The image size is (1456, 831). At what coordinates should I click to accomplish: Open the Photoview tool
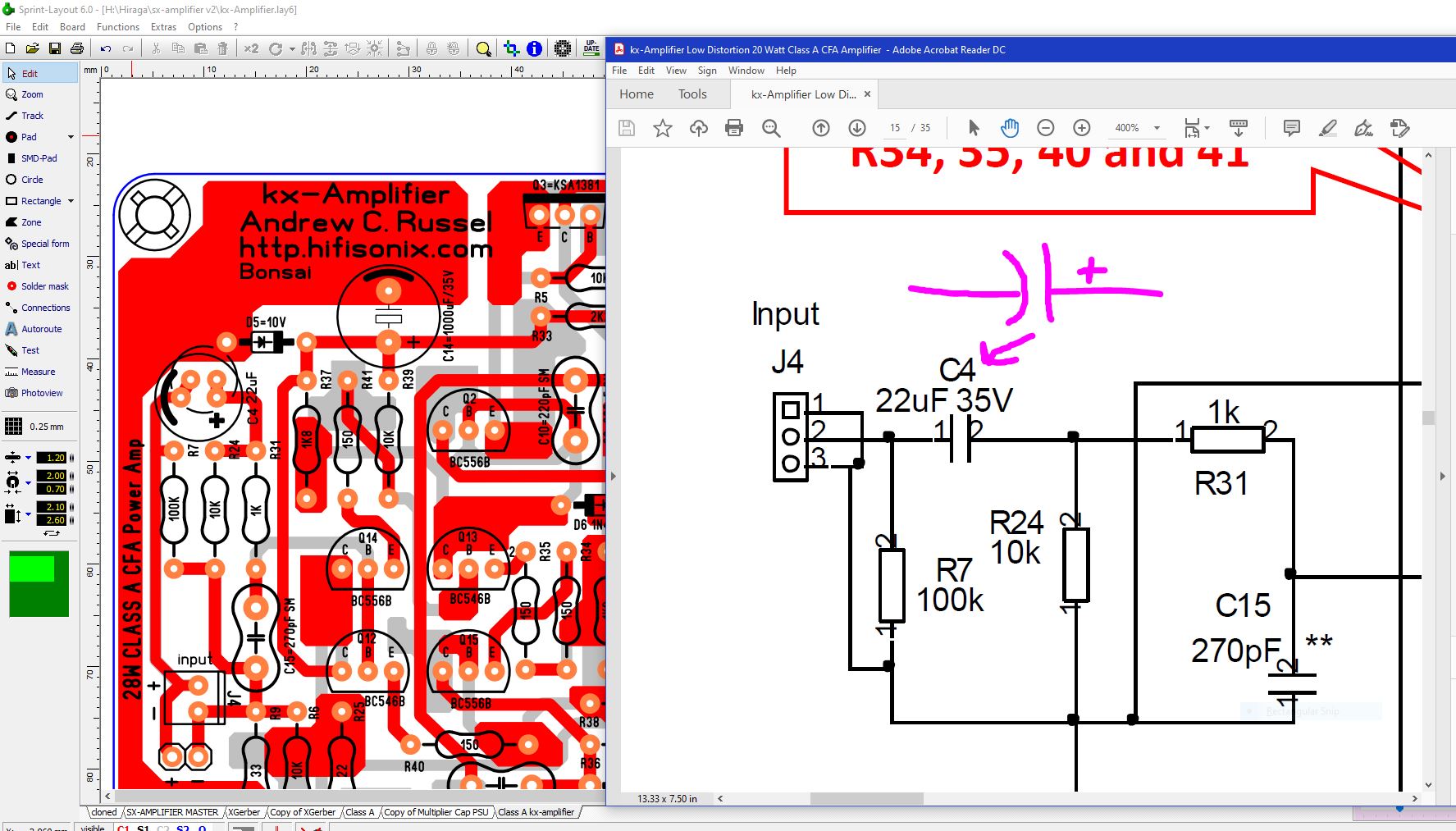tap(40, 393)
